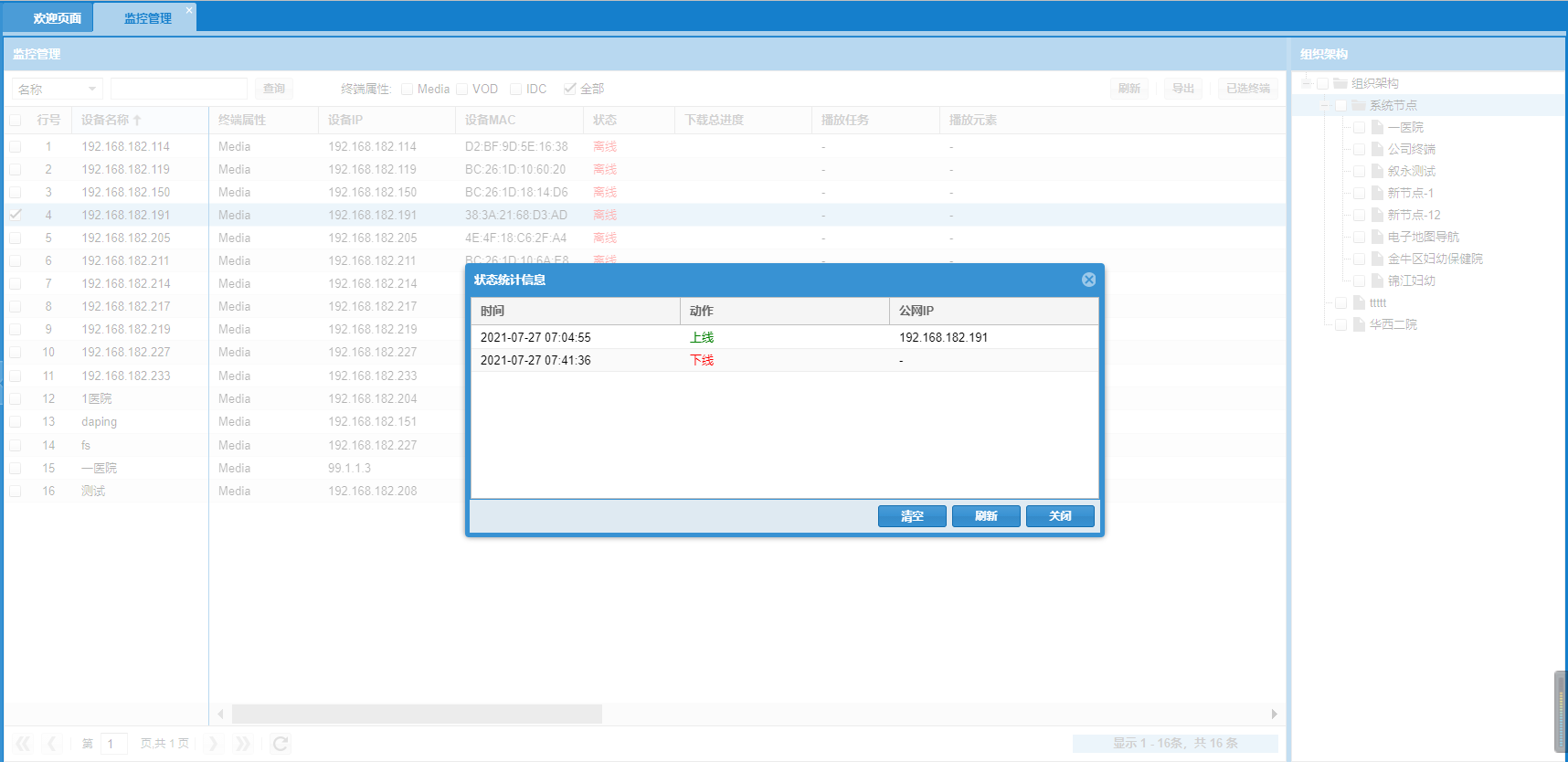1568x762 pixels.
Task: Click the 播放元素 column header
Action: click(973, 120)
